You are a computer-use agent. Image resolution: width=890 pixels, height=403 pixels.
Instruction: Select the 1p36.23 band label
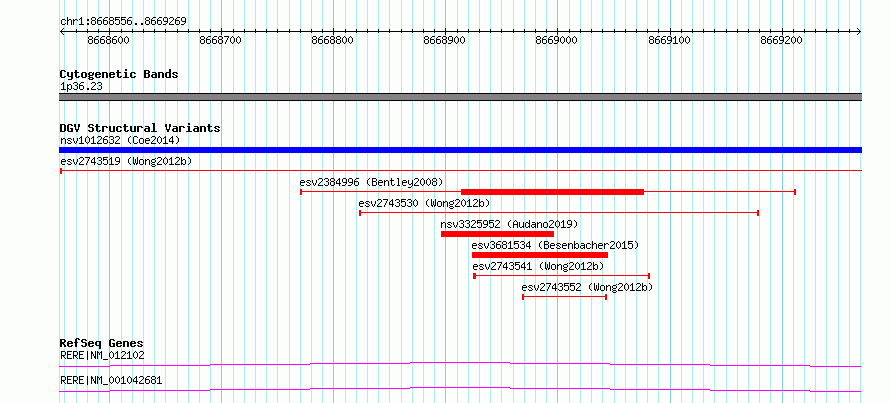click(x=81, y=86)
